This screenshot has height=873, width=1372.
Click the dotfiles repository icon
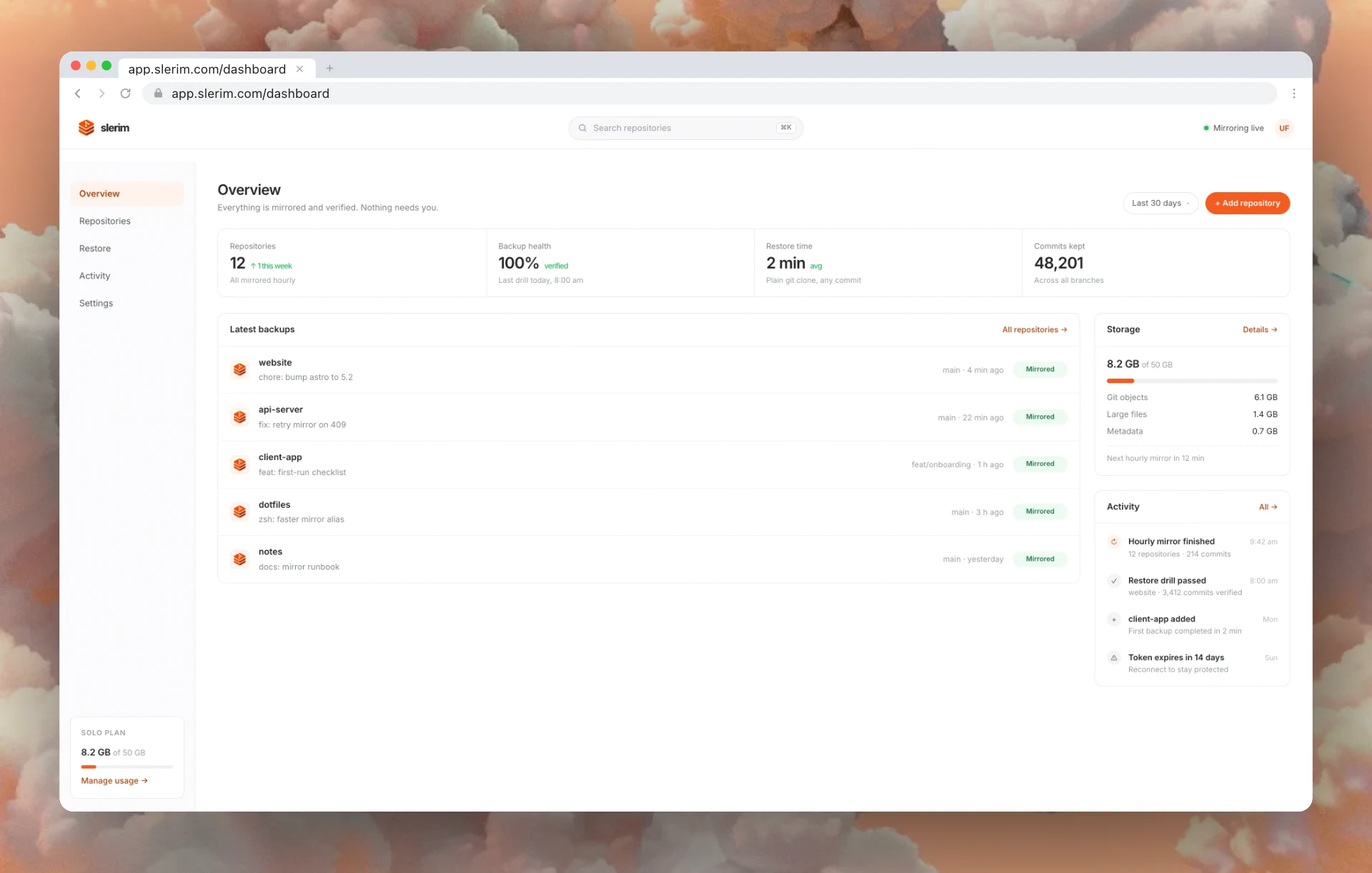point(240,512)
